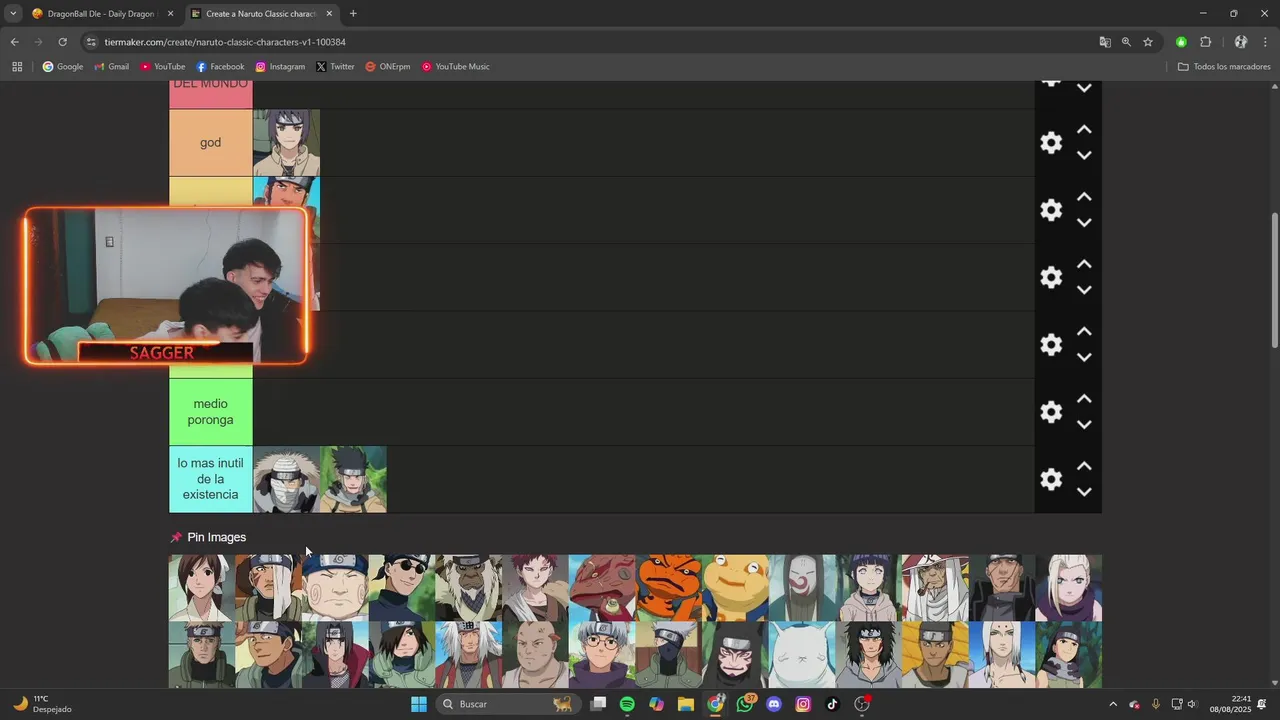The image size is (1280, 720).
Task: Pick yellow toad Gamatatsu from the pool
Action: point(735,588)
